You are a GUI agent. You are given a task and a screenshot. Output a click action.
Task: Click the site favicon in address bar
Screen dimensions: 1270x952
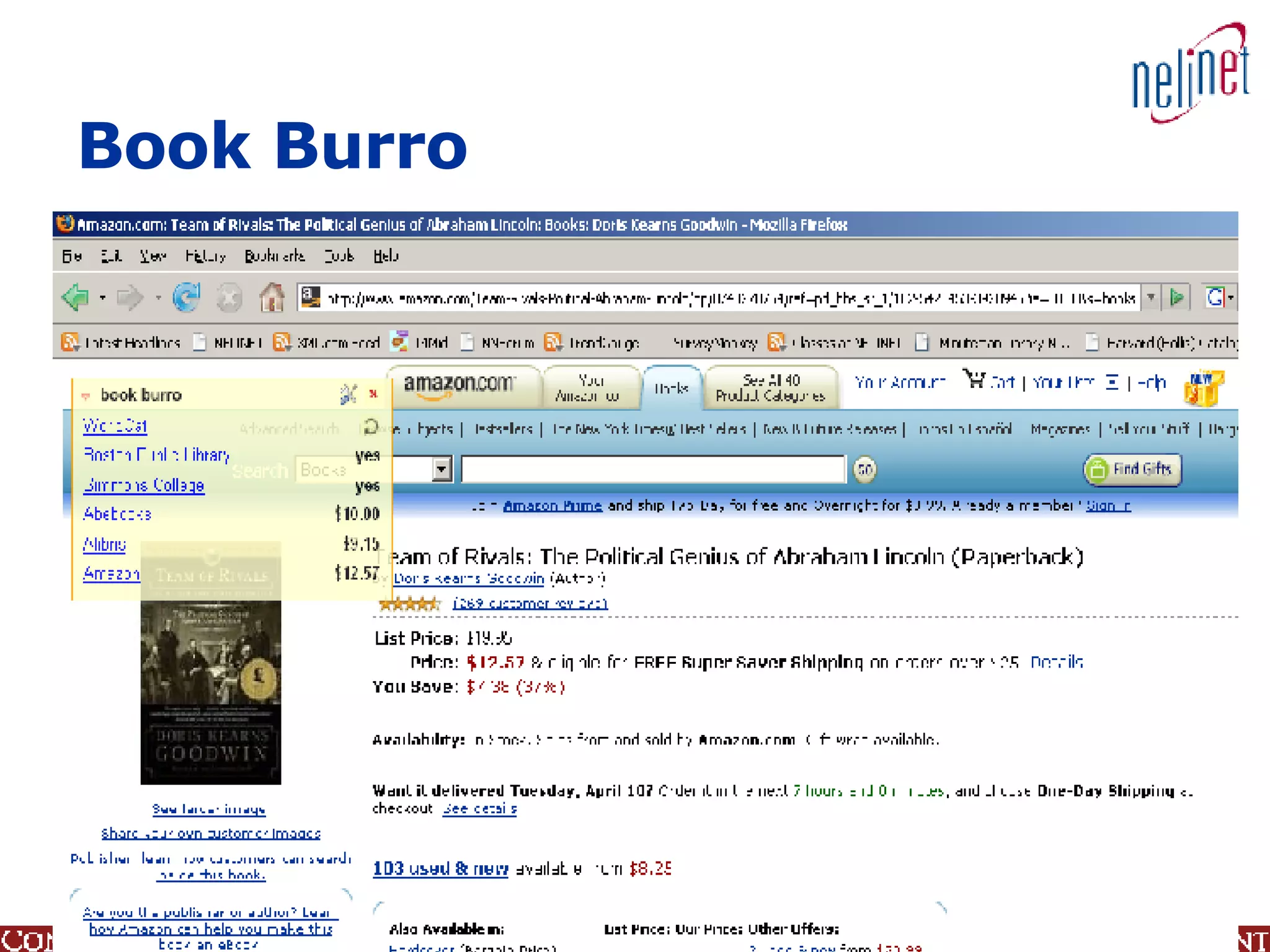click(x=311, y=297)
